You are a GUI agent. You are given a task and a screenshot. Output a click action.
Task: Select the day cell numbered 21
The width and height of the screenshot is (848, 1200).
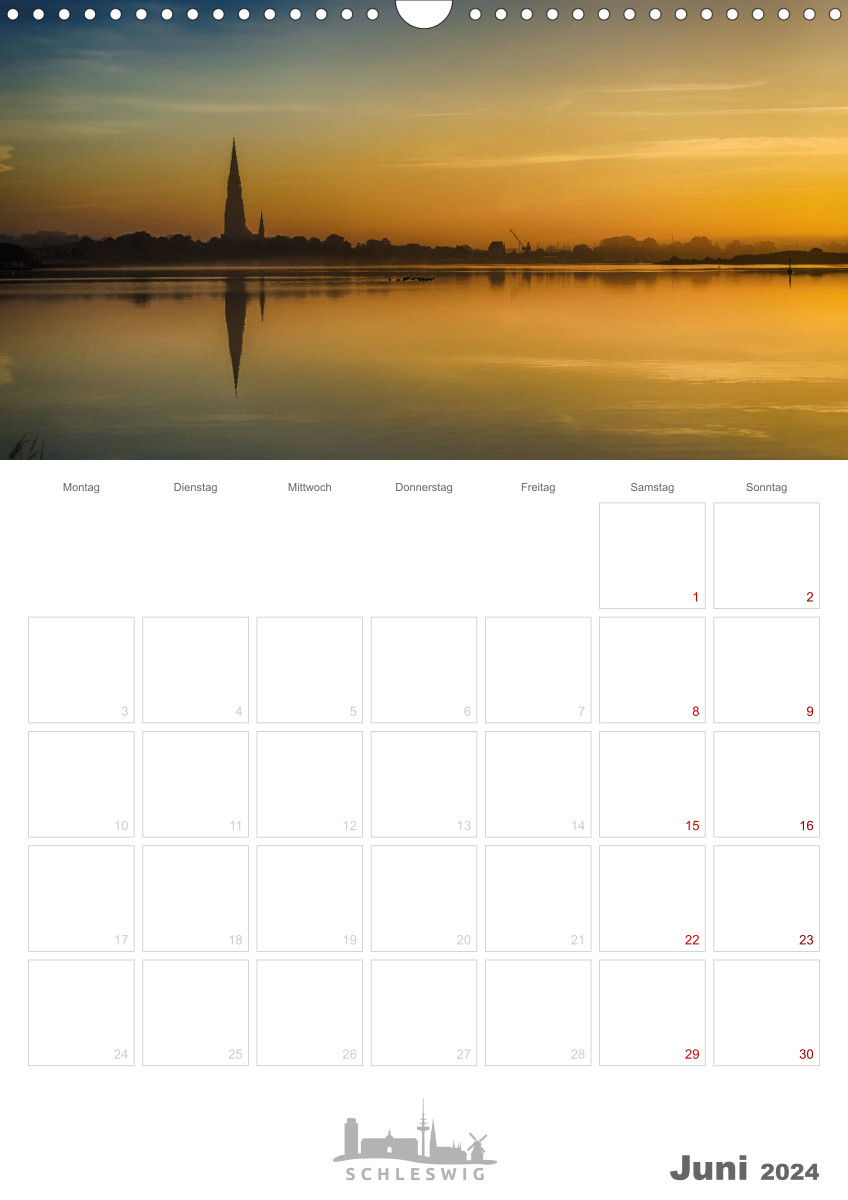pos(538,898)
